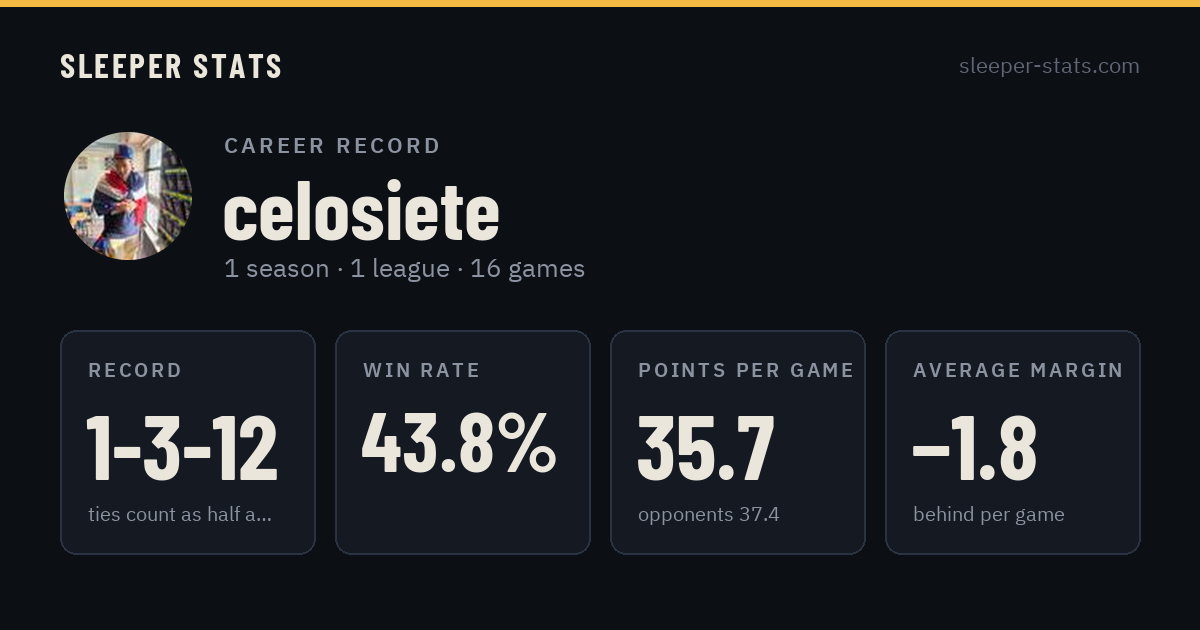
Task: Click the CAREER RECORD label
Action: pos(332,146)
